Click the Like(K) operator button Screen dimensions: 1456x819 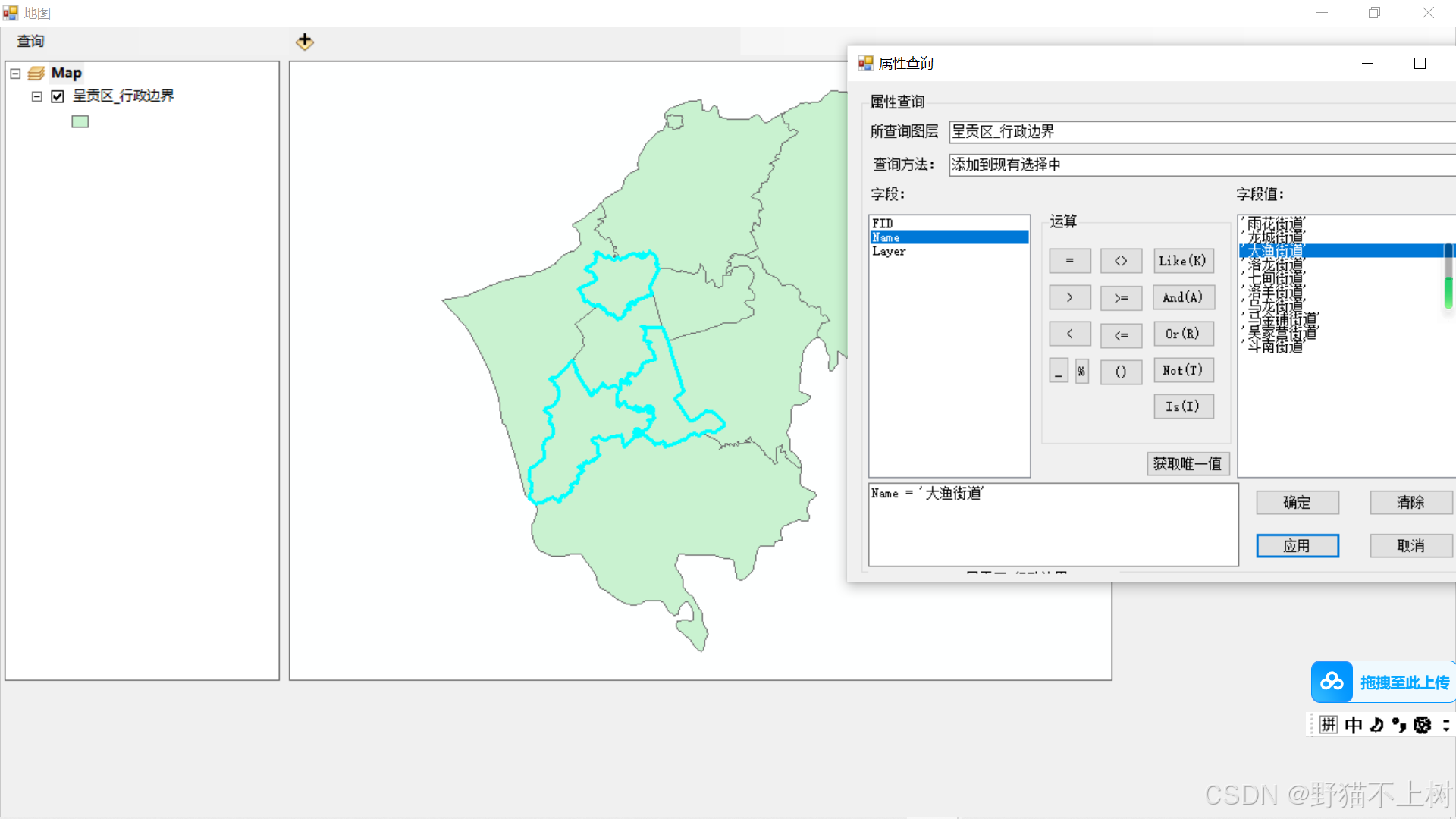(1183, 261)
